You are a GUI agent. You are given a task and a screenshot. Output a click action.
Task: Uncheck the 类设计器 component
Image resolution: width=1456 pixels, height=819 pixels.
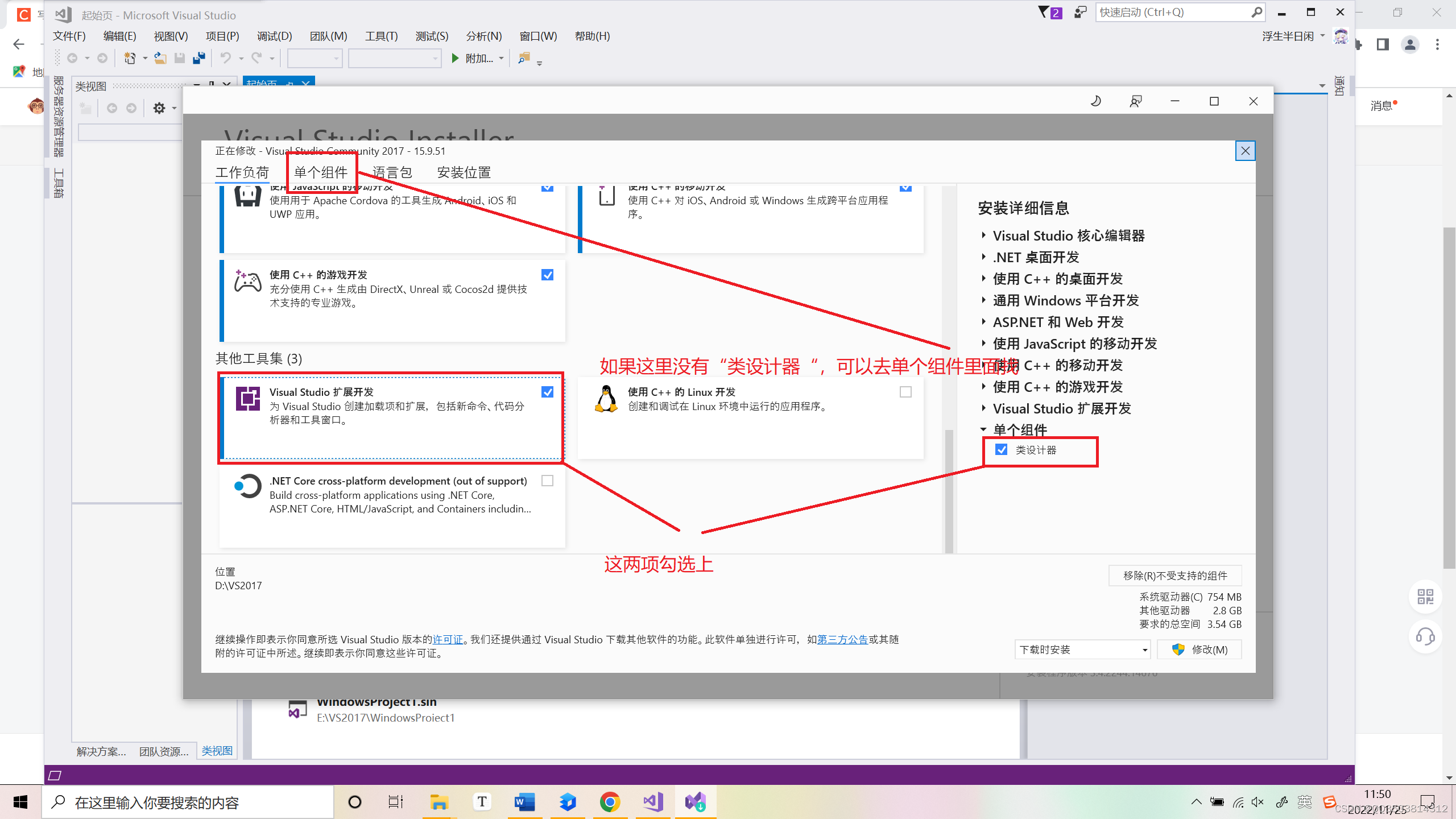pos(1001,450)
